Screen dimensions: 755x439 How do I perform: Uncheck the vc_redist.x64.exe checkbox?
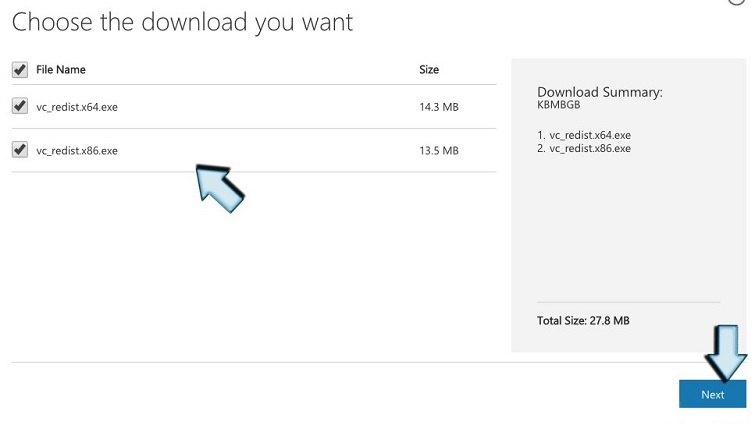point(19,107)
